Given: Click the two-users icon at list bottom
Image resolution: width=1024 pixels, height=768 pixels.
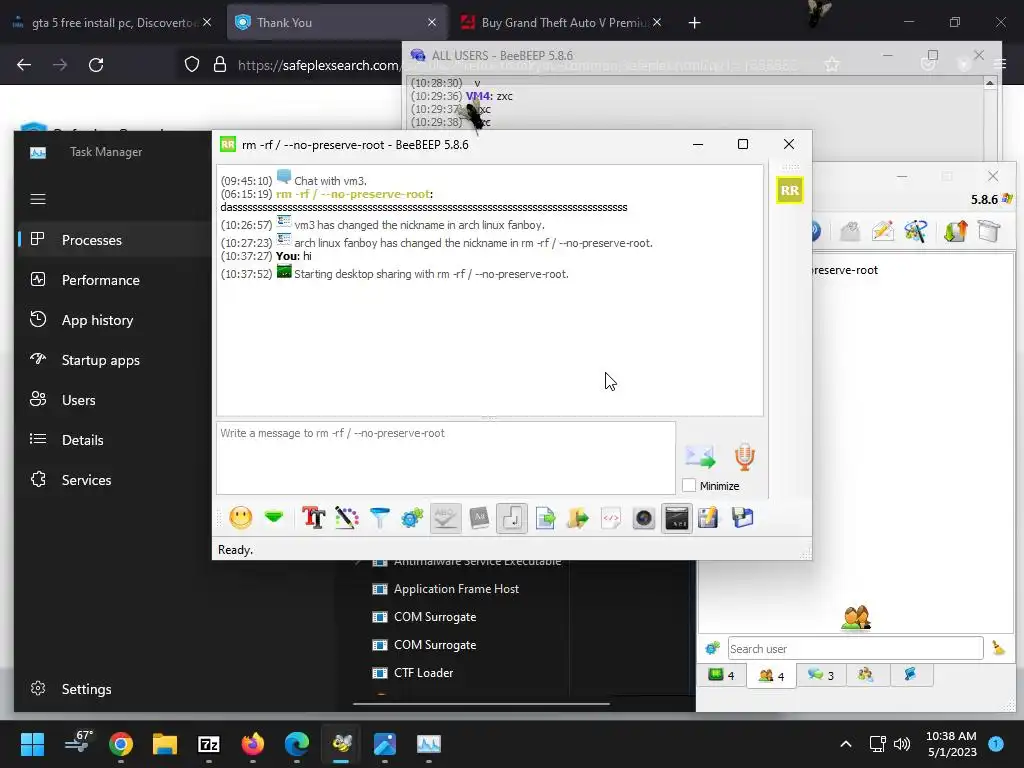Looking at the screenshot, I should (x=856, y=618).
